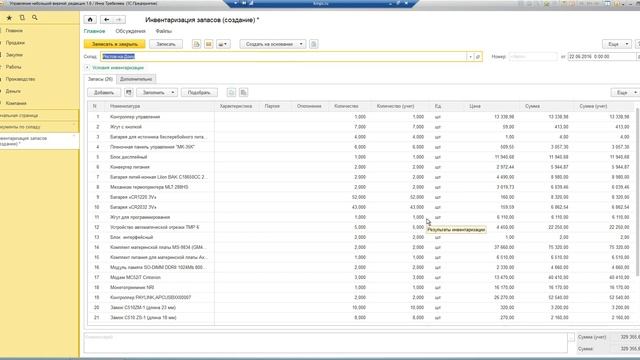Select Инвентаризация запасов (создание) window entry
Screen dimensions: 640x360
(x=39, y=141)
